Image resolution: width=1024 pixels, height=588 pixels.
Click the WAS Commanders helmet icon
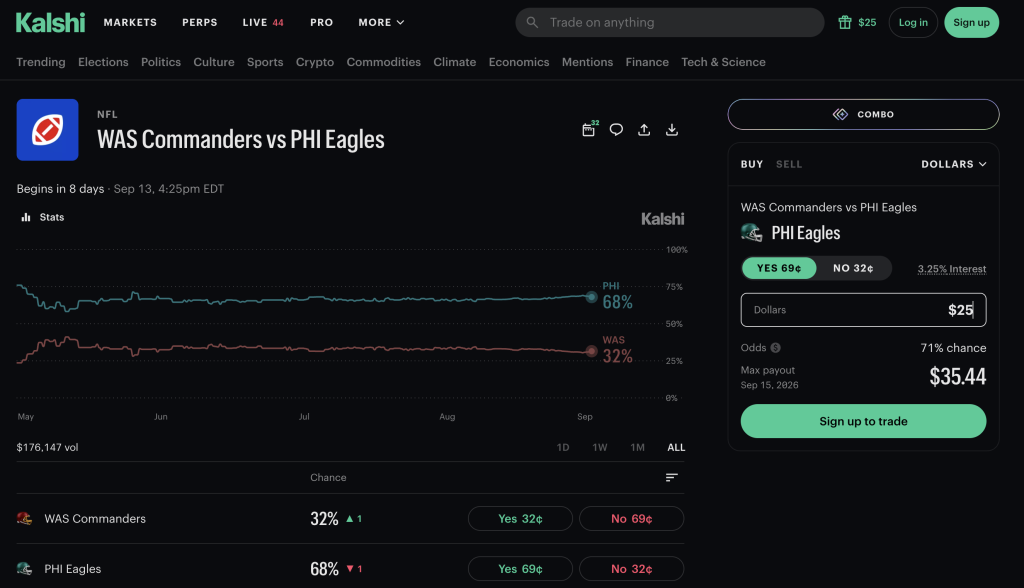(x=25, y=518)
